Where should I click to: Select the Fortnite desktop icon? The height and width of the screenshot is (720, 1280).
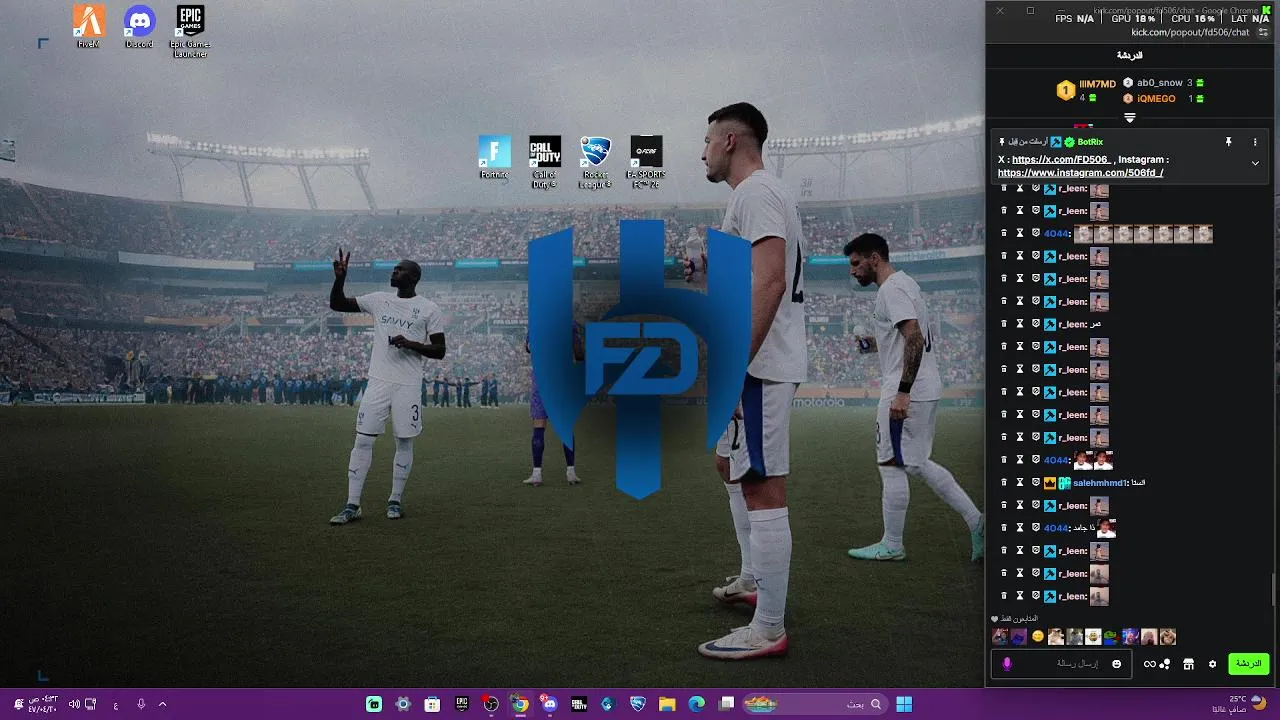[x=494, y=158]
